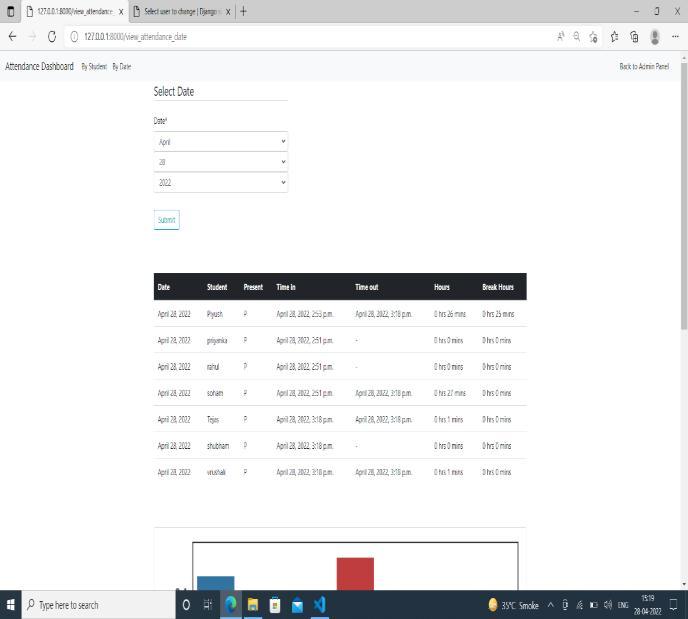The image size is (688, 619).
Task: Select student name Tejas in table
Action: coord(213,419)
